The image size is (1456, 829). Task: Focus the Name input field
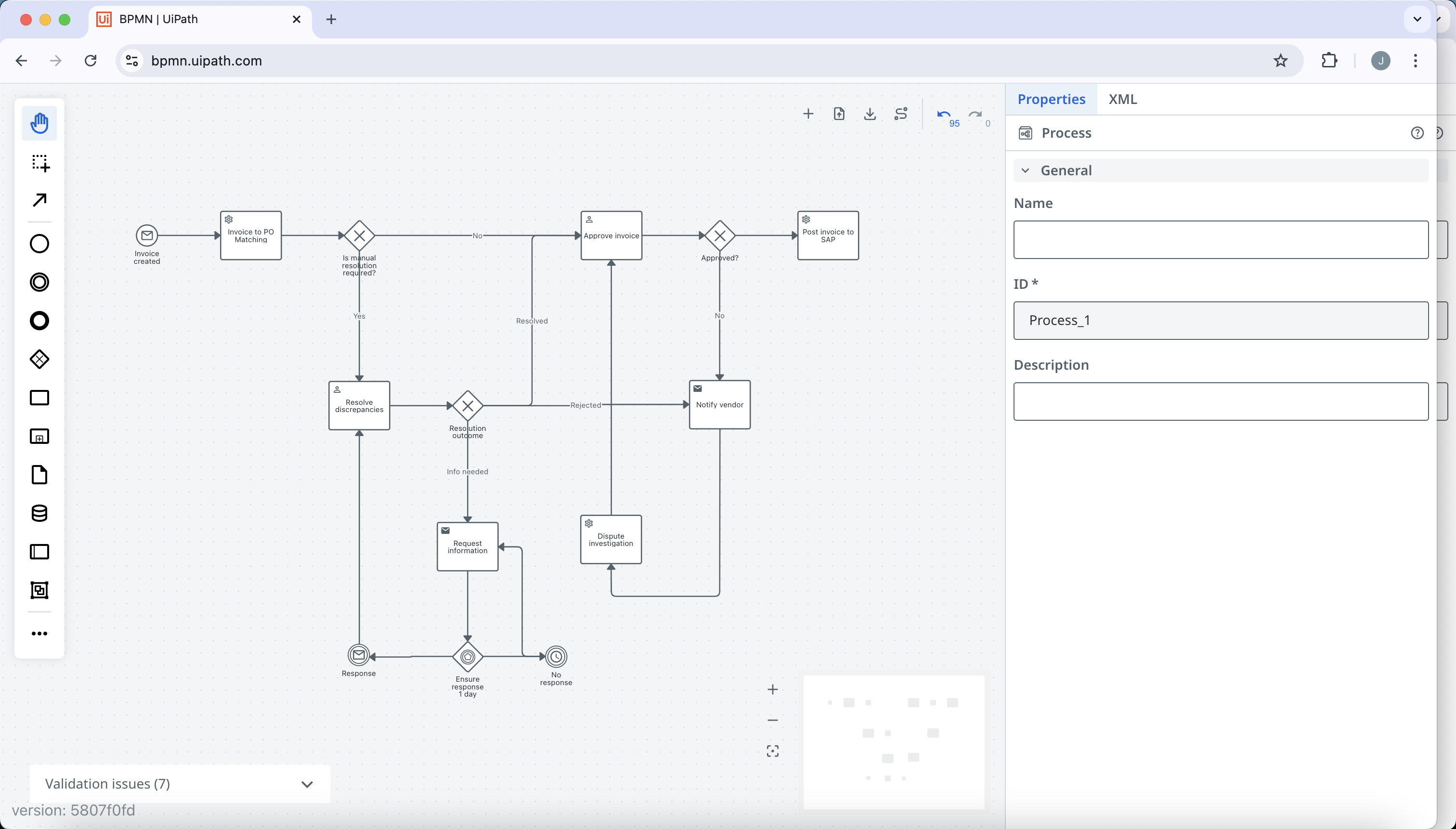1221,240
